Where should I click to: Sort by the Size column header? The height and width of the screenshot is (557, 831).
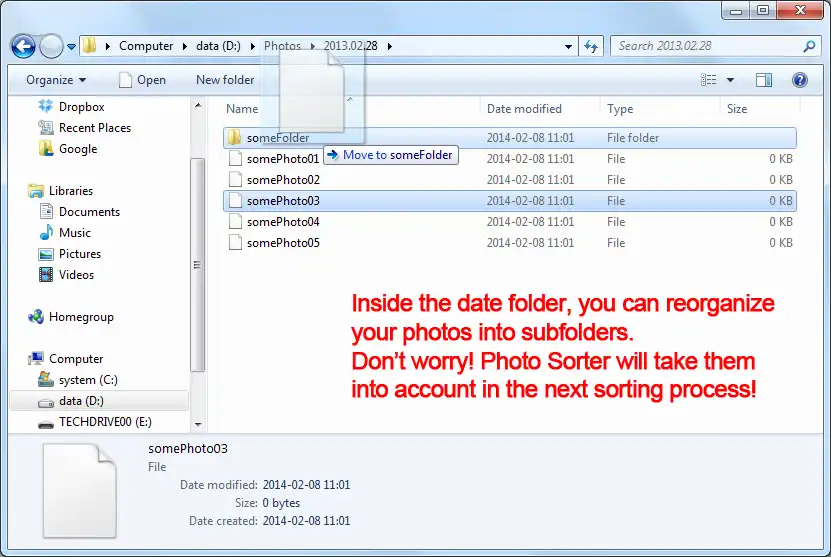coord(737,109)
